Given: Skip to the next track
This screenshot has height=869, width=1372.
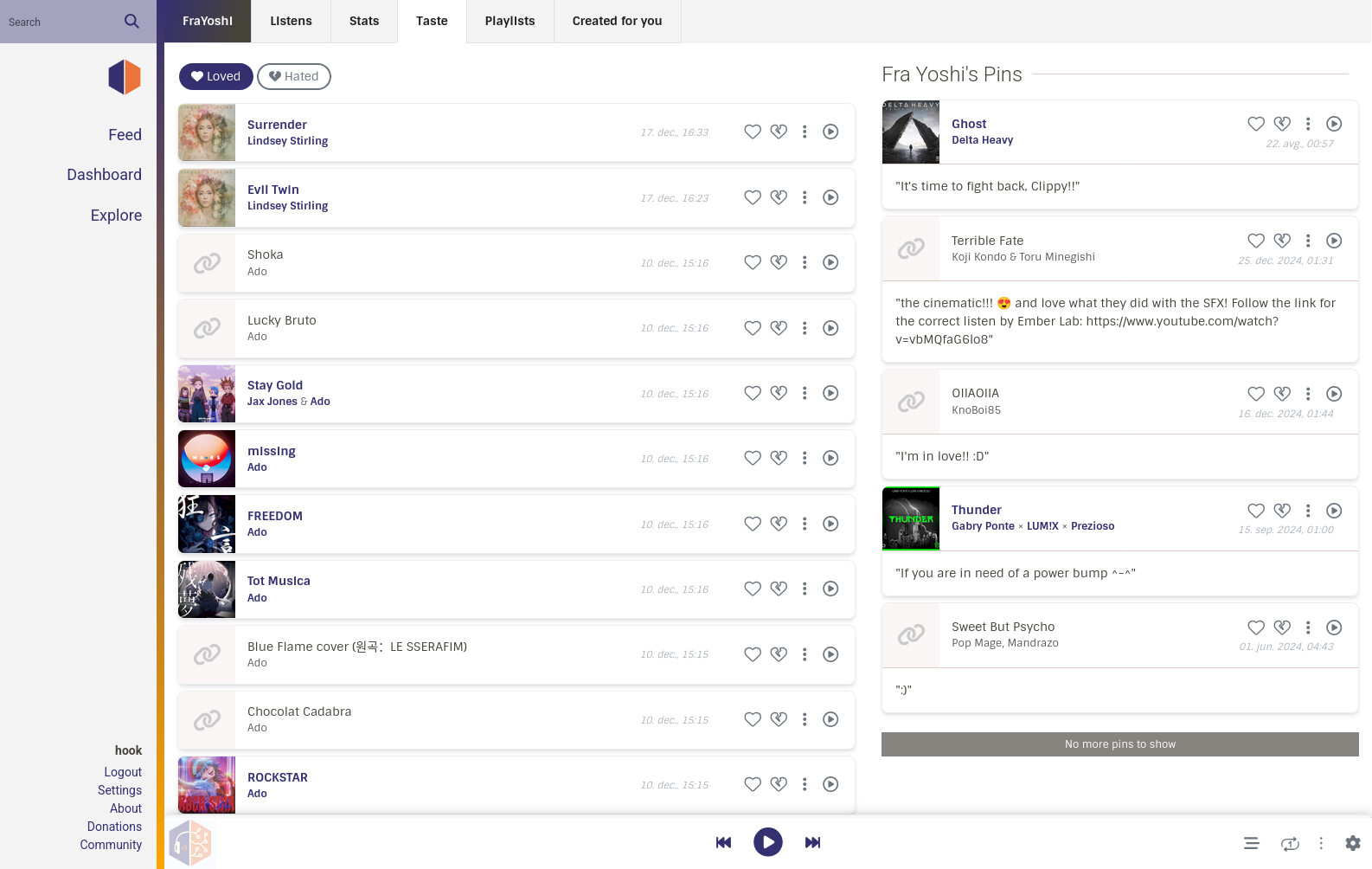Looking at the screenshot, I should coord(812,843).
